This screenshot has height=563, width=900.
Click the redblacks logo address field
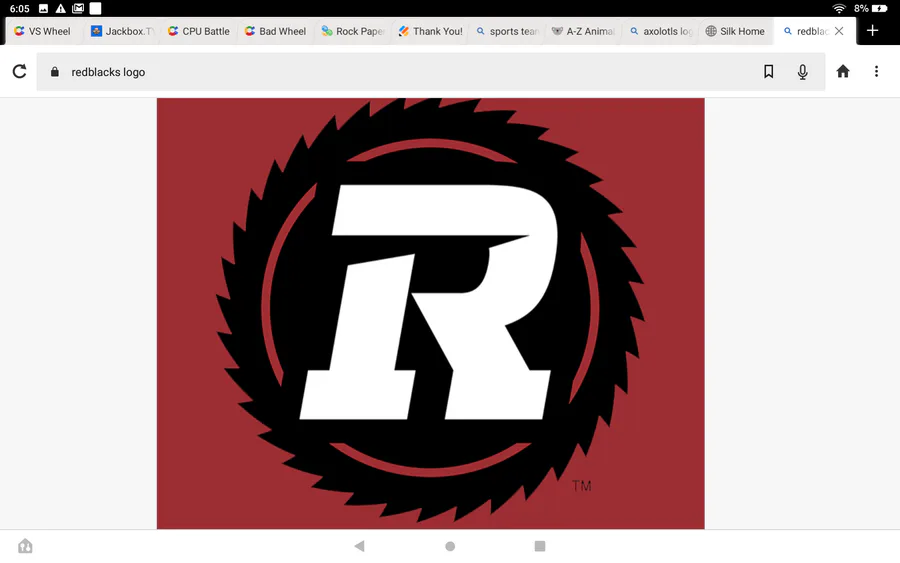[x=430, y=72]
